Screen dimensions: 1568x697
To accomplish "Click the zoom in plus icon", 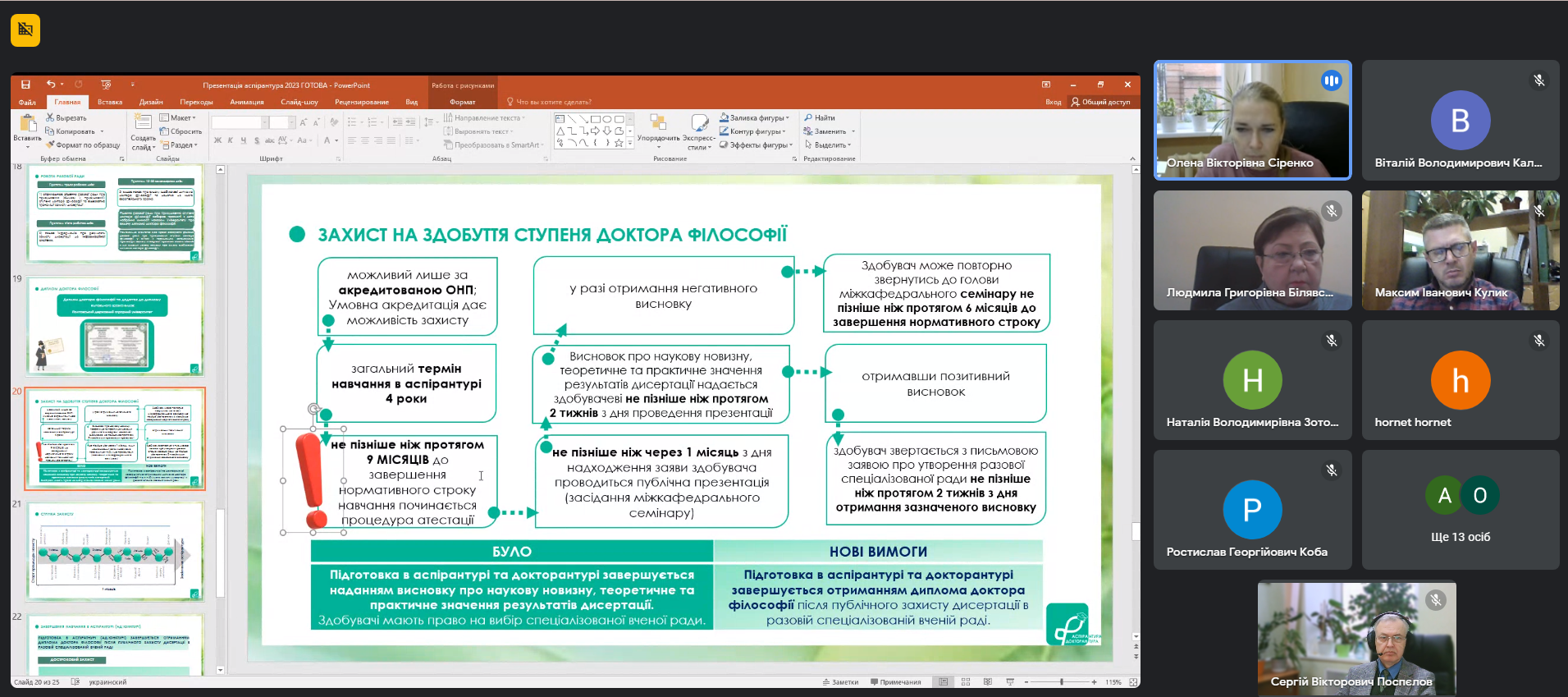I will click(1094, 682).
